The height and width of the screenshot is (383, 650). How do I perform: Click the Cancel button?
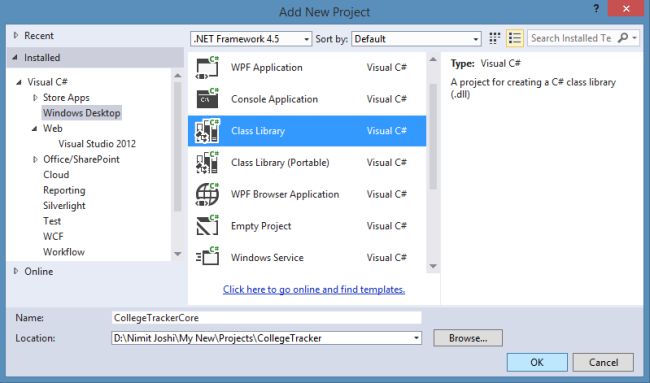[603, 362]
